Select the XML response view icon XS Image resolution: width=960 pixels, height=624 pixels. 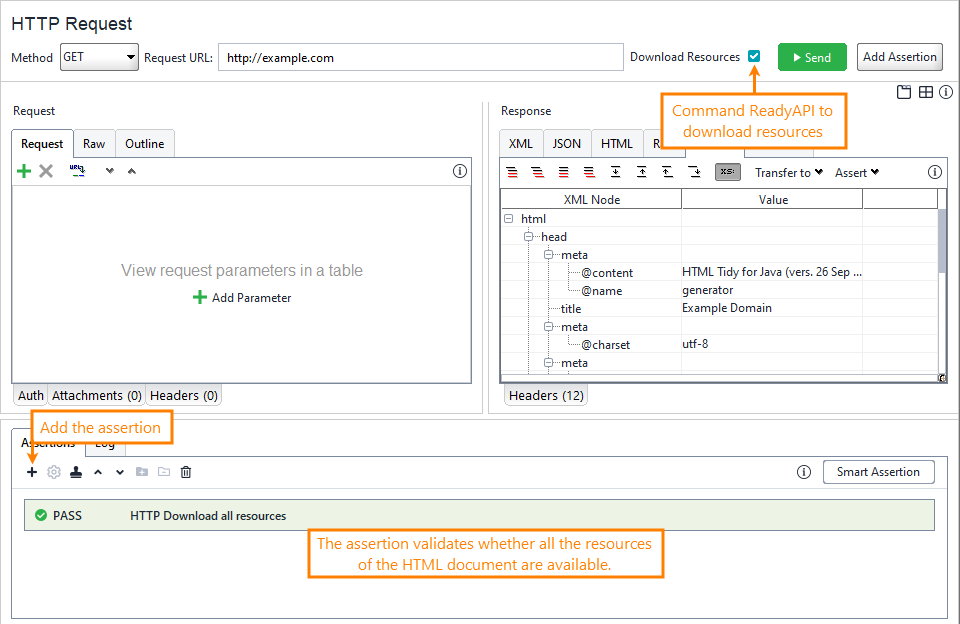pyautogui.click(x=728, y=172)
